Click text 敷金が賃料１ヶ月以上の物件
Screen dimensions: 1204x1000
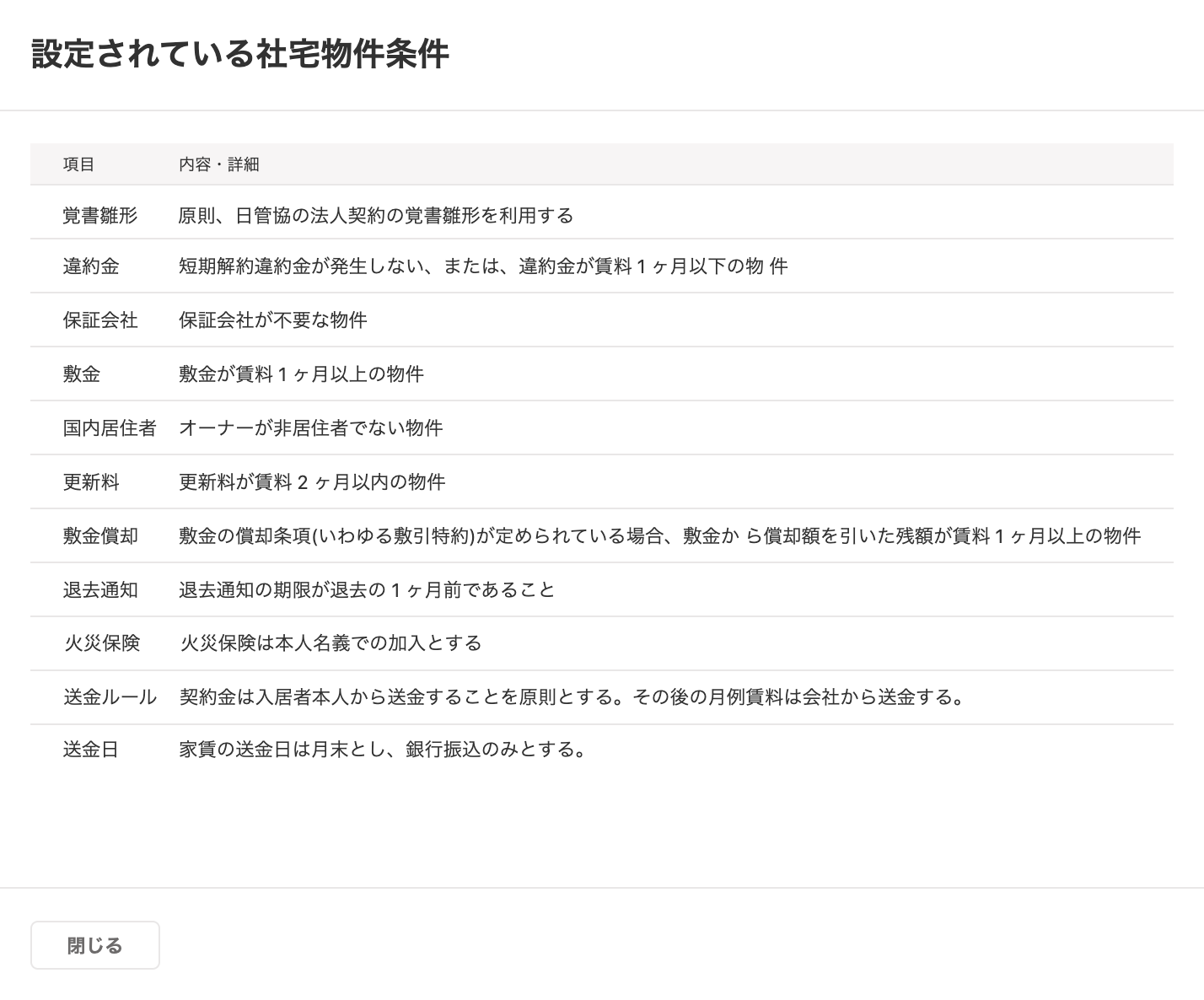point(301,374)
